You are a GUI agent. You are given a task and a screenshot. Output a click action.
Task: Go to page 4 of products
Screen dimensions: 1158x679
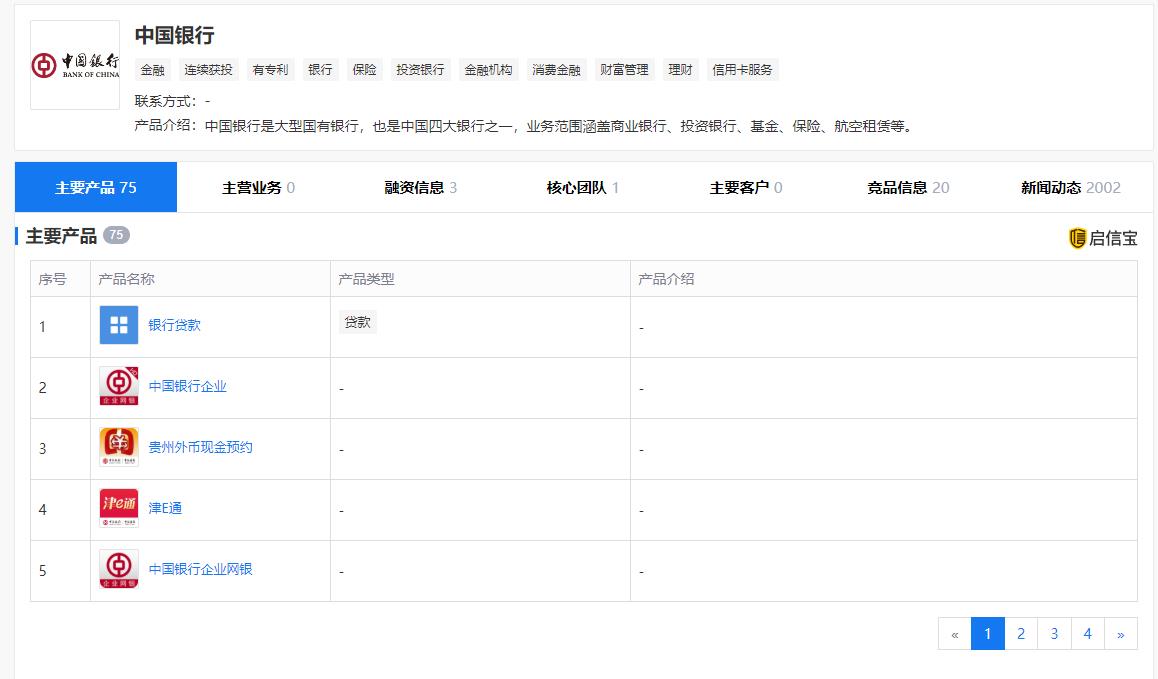[x=1087, y=634]
